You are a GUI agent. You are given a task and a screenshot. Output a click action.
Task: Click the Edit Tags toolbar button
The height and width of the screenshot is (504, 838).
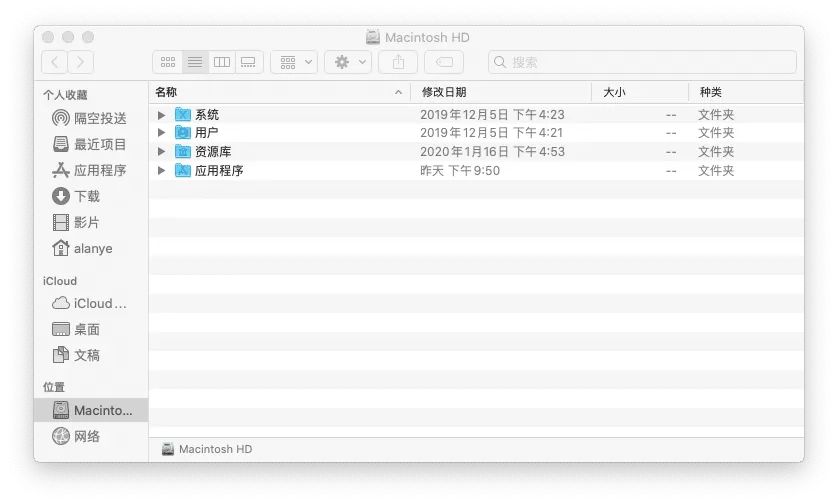pos(444,62)
